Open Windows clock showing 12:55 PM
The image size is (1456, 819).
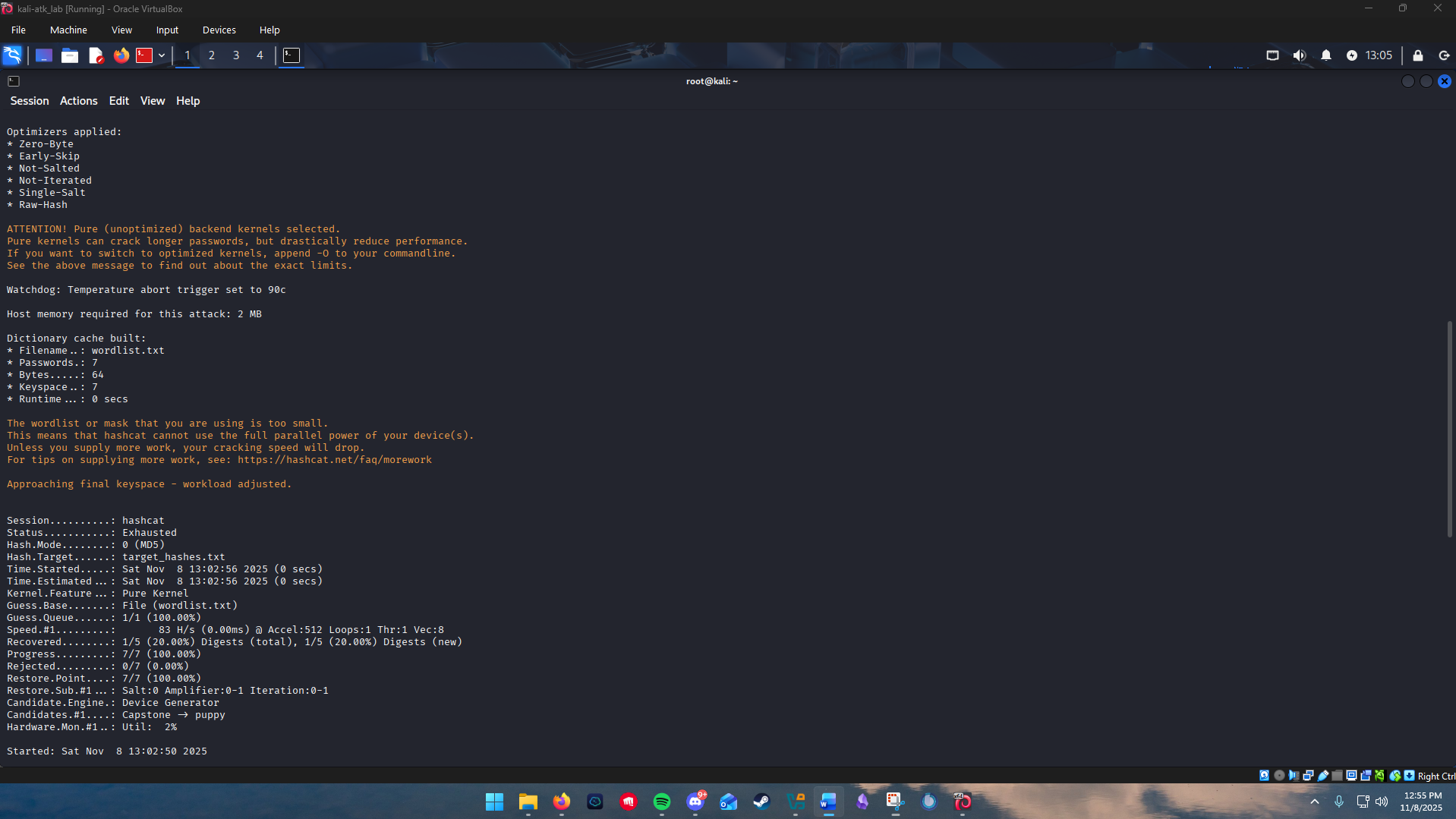tap(1423, 802)
